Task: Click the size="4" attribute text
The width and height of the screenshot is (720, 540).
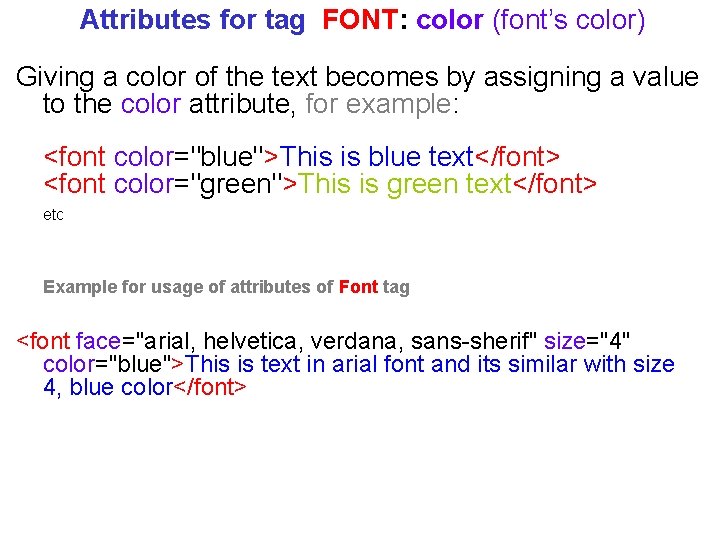Action: pos(587,342)
